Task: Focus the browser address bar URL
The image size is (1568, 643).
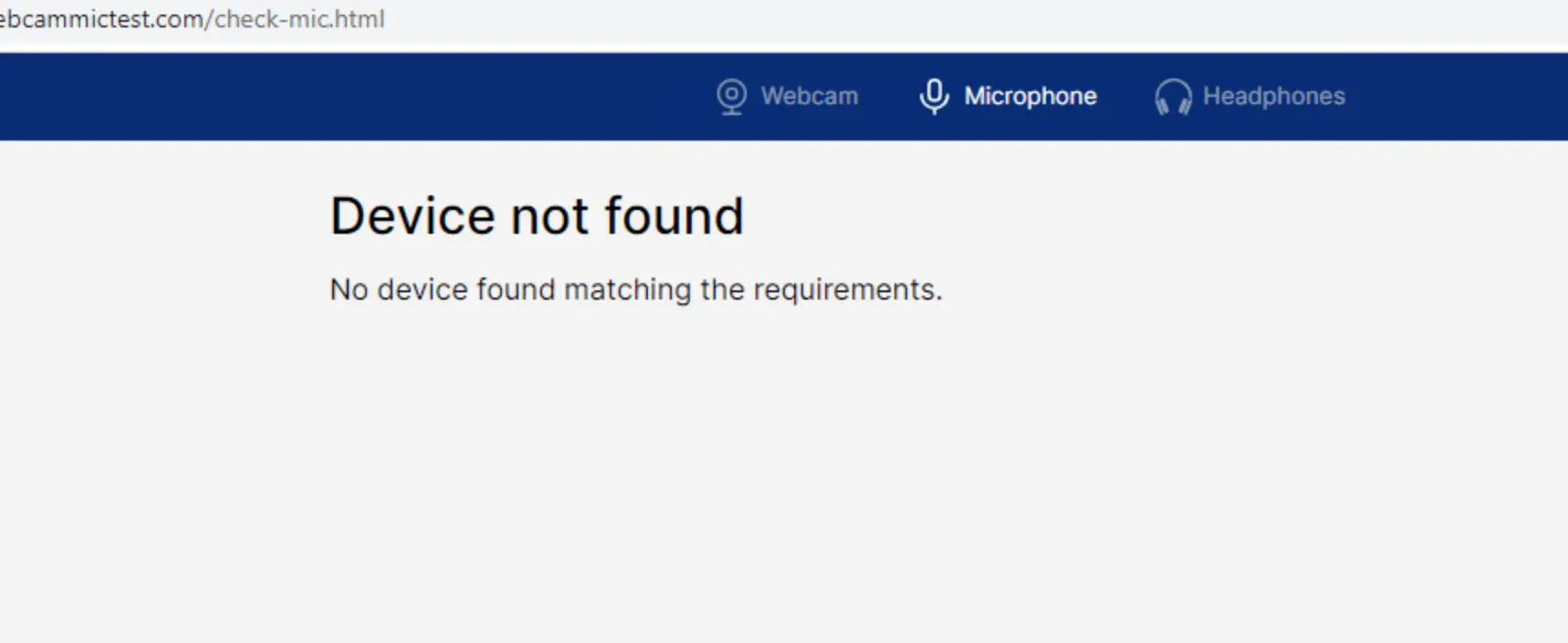Action: (193, 19)
